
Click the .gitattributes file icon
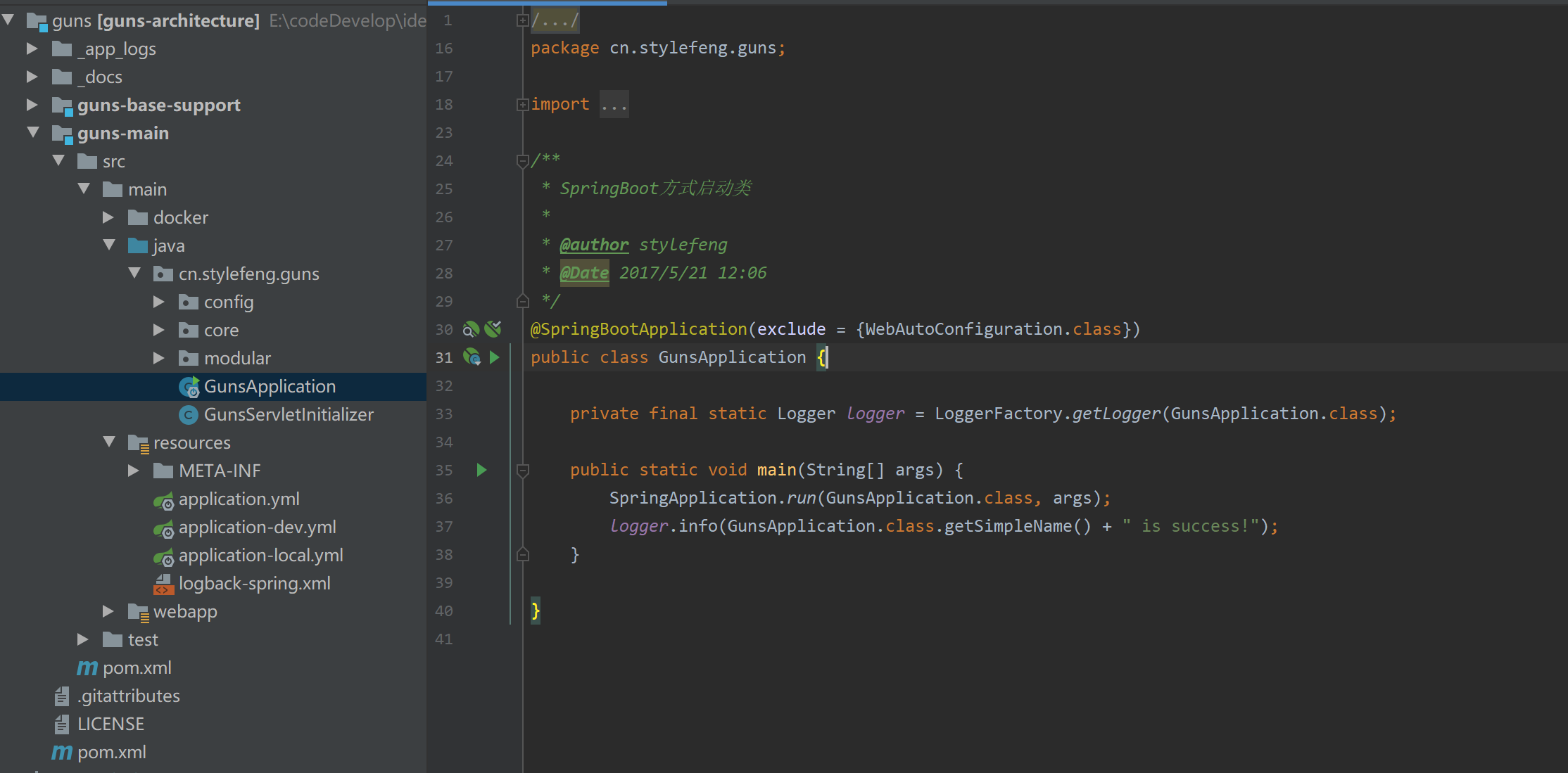pos(62,696)
